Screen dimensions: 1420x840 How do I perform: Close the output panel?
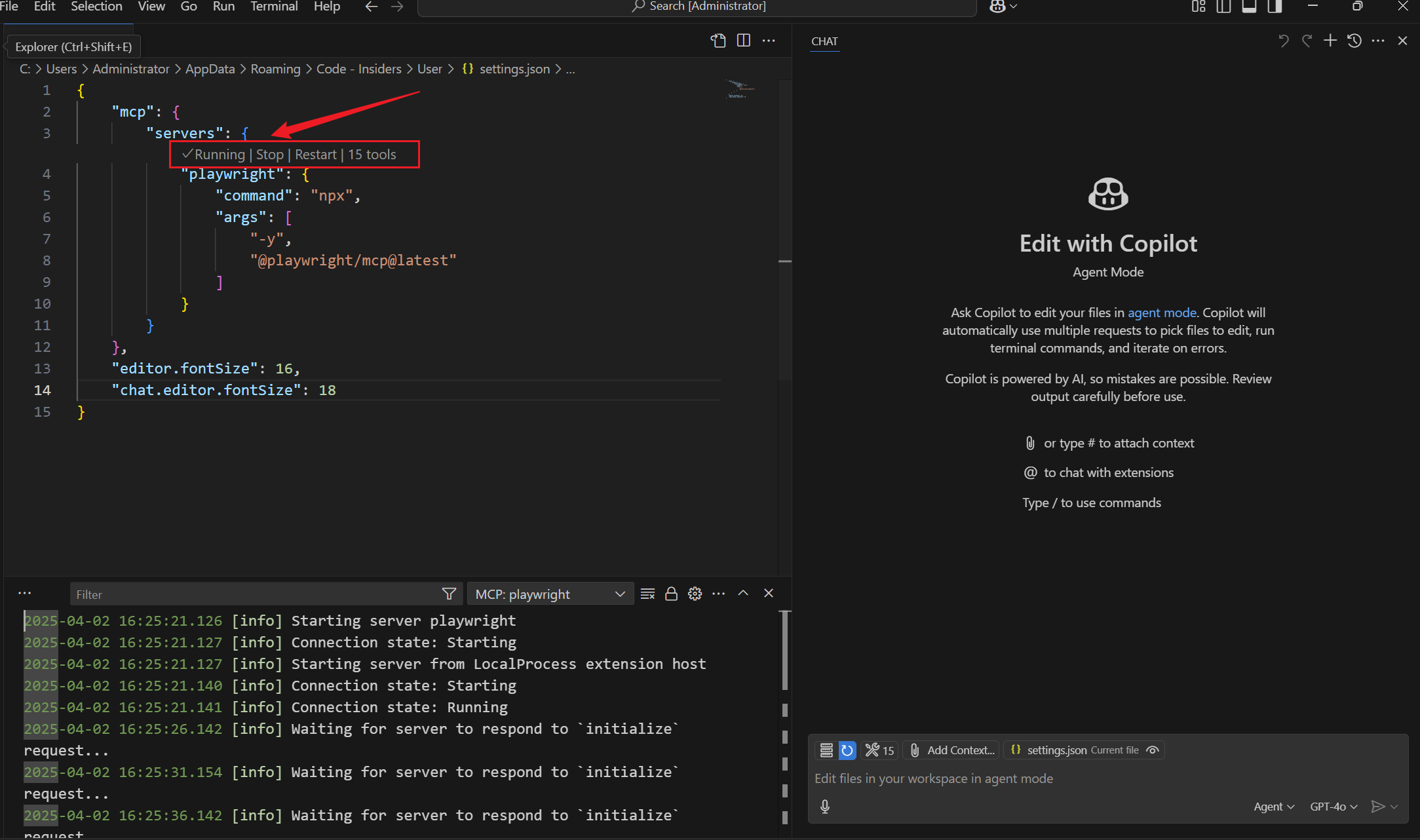(x=769, y=593)
